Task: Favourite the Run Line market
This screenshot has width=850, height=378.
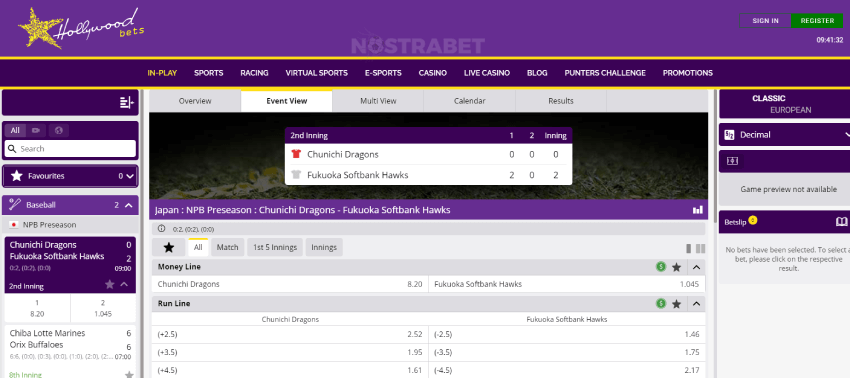Action: click(x=677, y=304)
